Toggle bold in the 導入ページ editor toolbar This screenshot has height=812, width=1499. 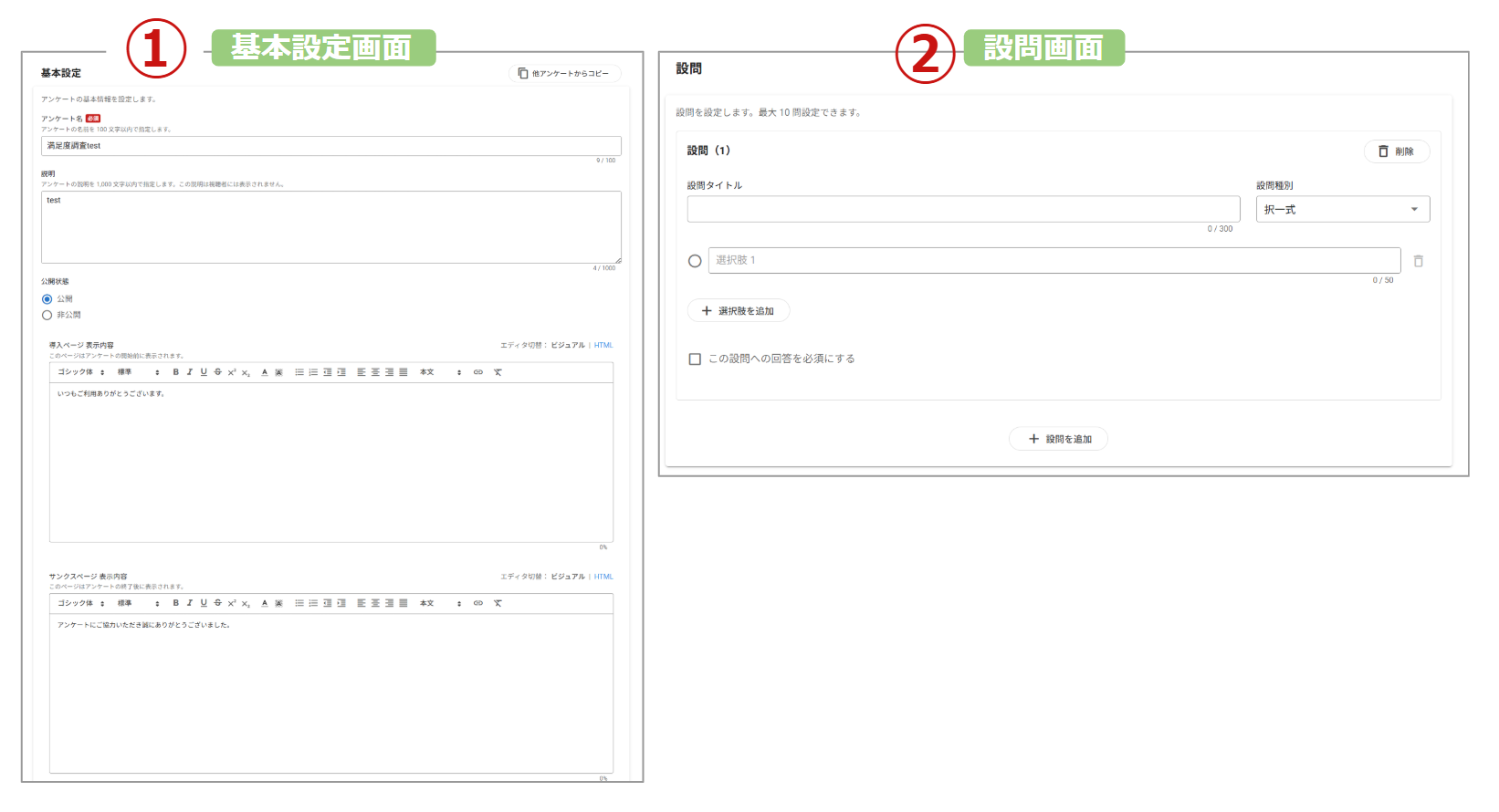tap(175, 372)
